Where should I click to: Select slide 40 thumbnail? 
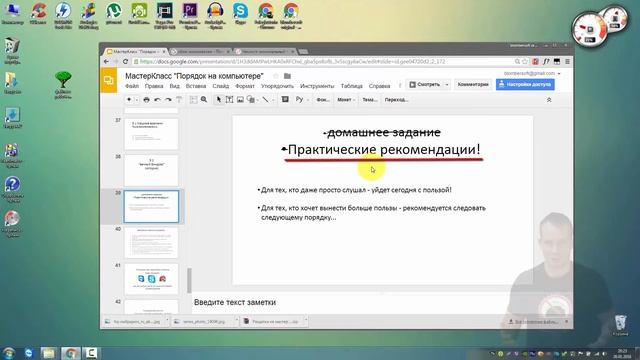[x=151, y=243]
